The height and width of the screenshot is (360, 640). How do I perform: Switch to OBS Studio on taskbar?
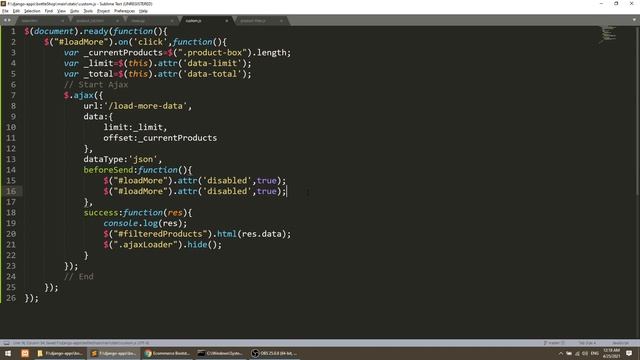click(x=274, y=353)
